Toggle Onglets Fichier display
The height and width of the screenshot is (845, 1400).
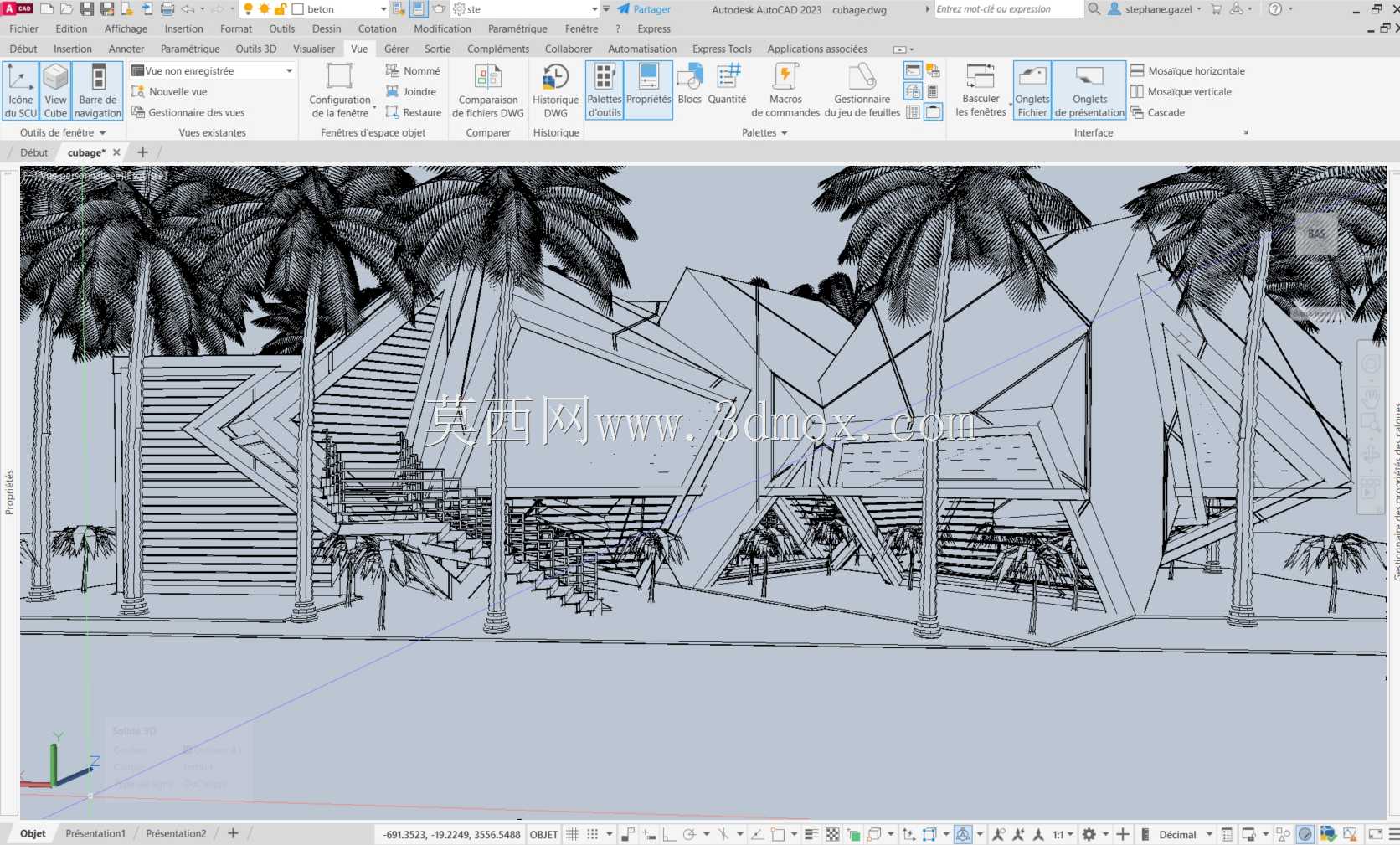point(1032,90)
